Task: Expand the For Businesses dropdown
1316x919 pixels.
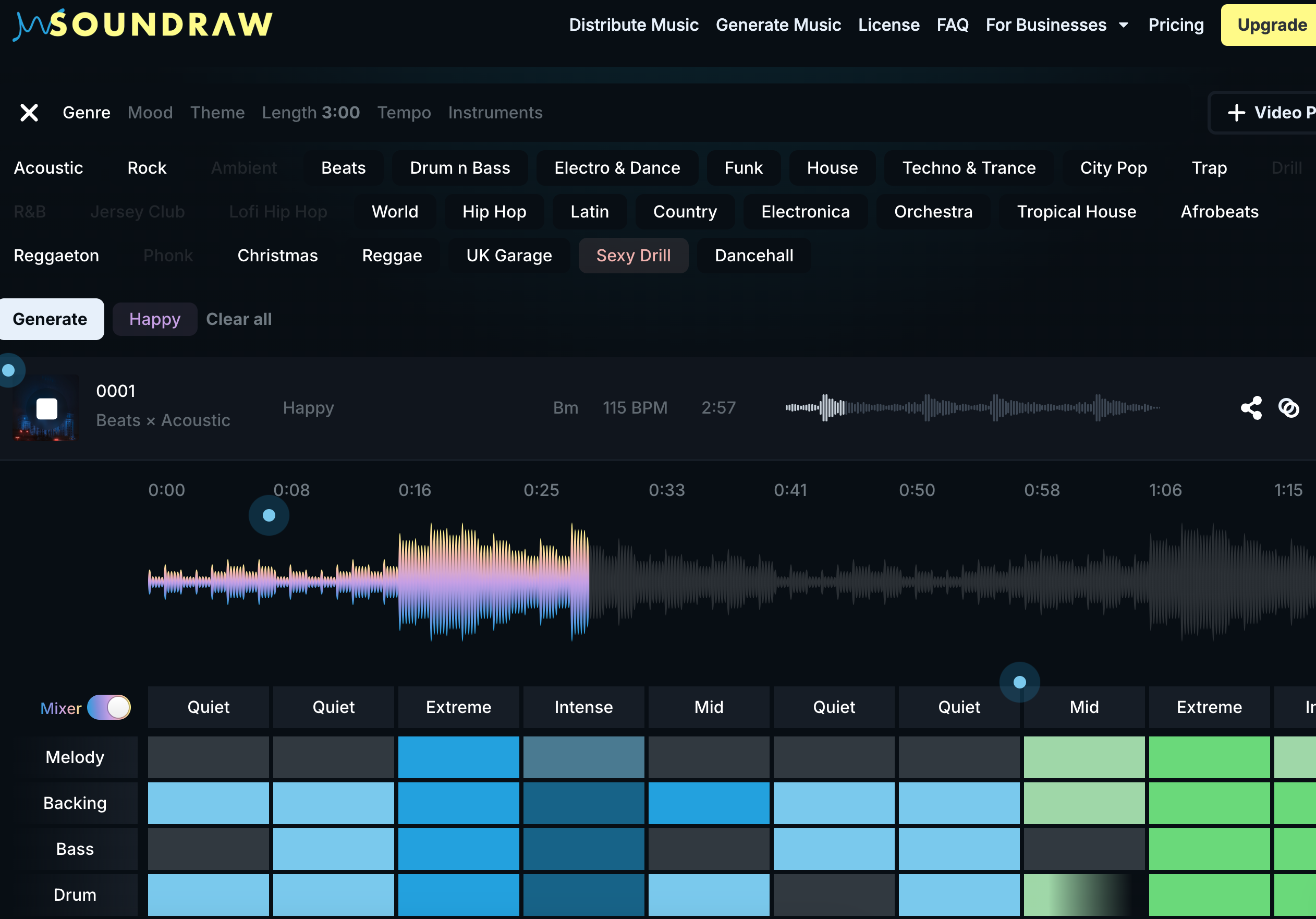Action: (1056, 25)
